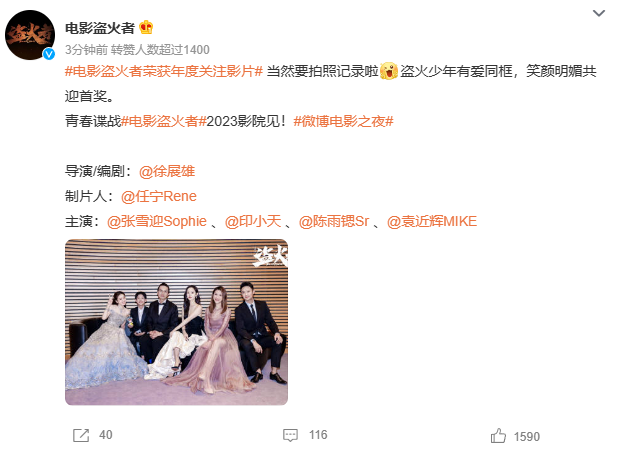
Task: Expand the post options chevron menu
Action: 598,13
